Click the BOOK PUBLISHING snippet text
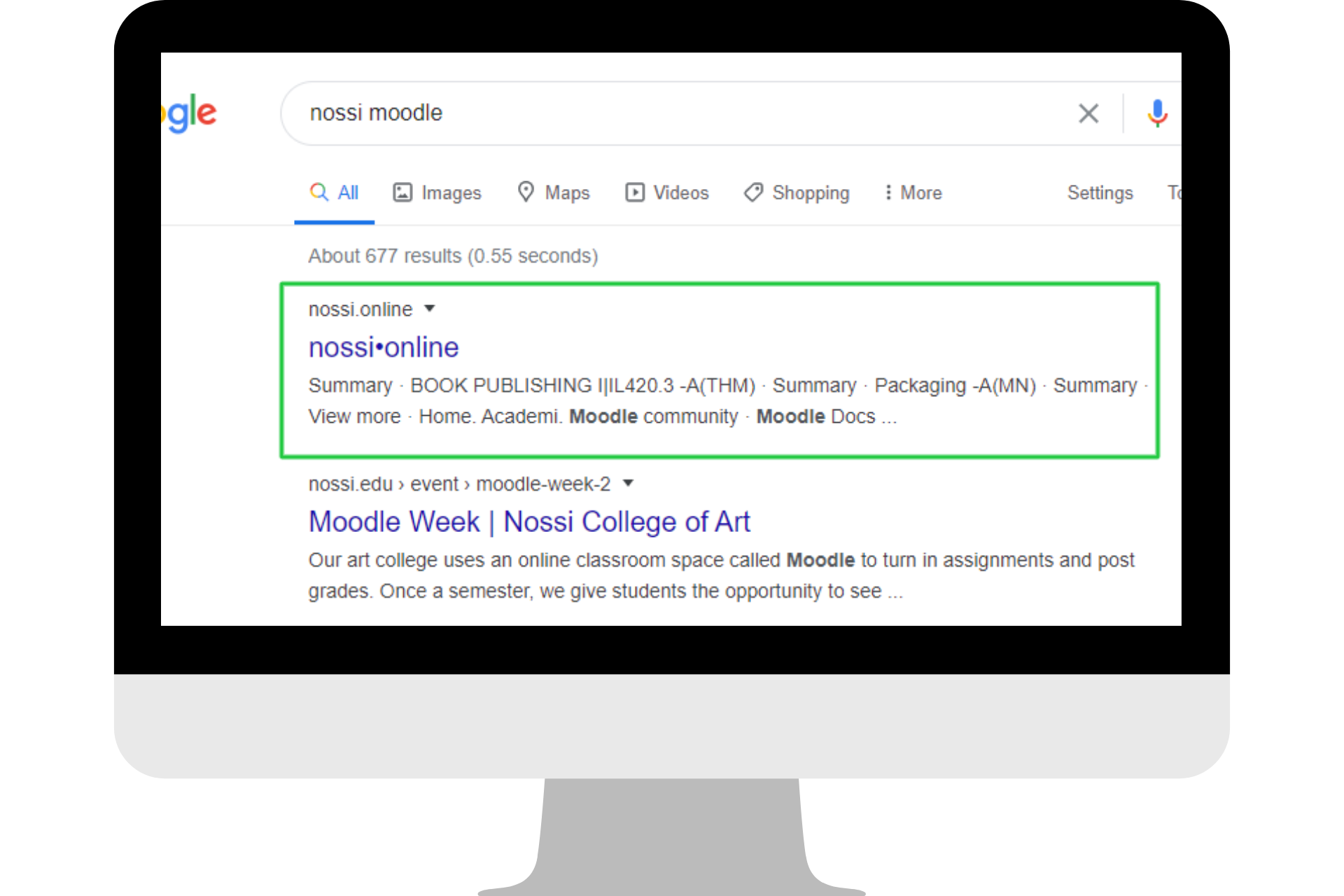Image resolution: width=1344 pixels, height=896 pixels. [x=583, y=386]
